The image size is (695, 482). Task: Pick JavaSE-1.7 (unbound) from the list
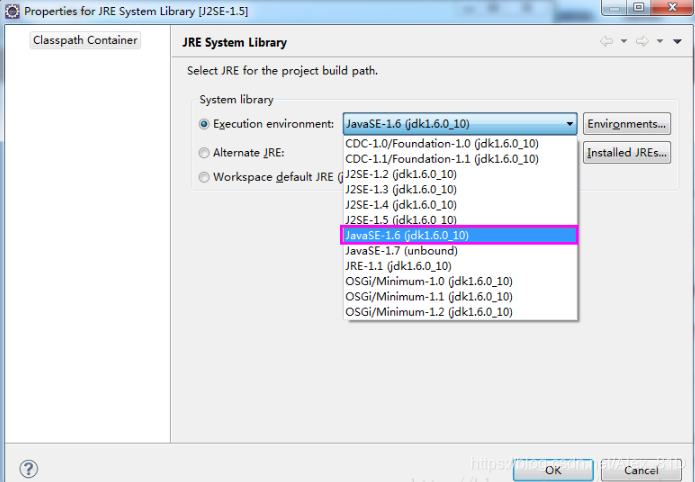tap(401, 251)
